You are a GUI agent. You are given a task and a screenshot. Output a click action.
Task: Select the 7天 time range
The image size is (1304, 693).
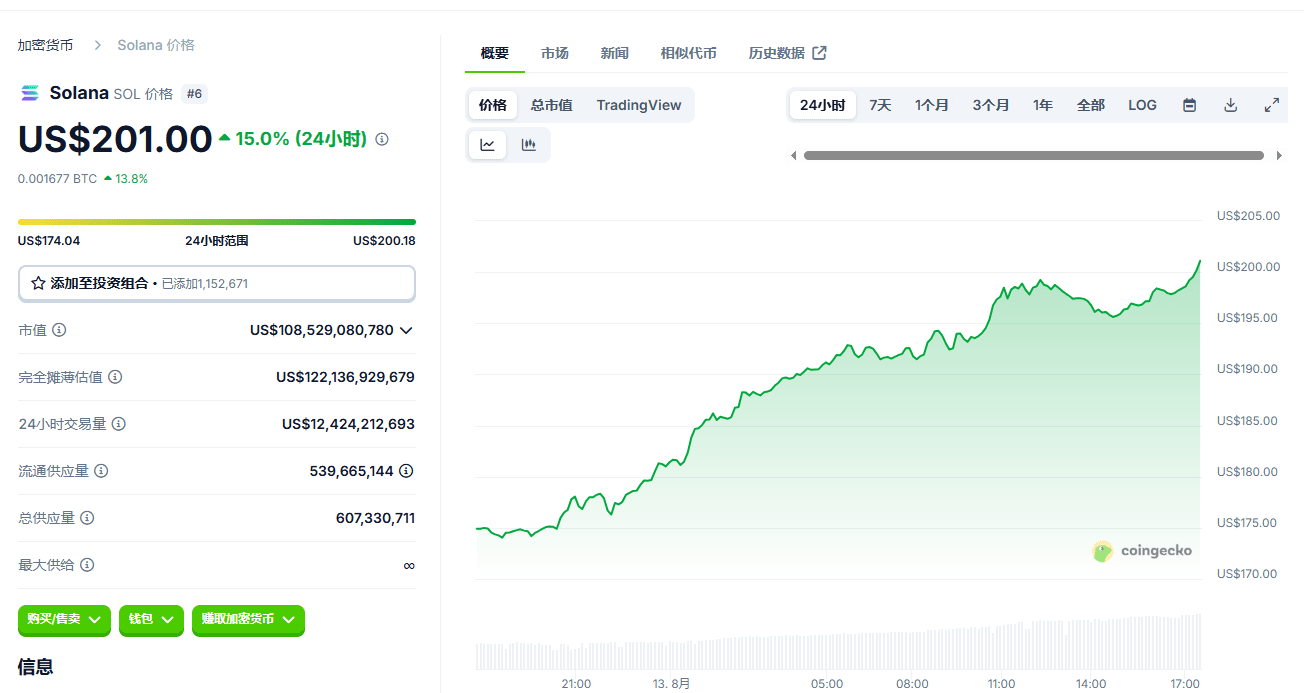(880, 105)
